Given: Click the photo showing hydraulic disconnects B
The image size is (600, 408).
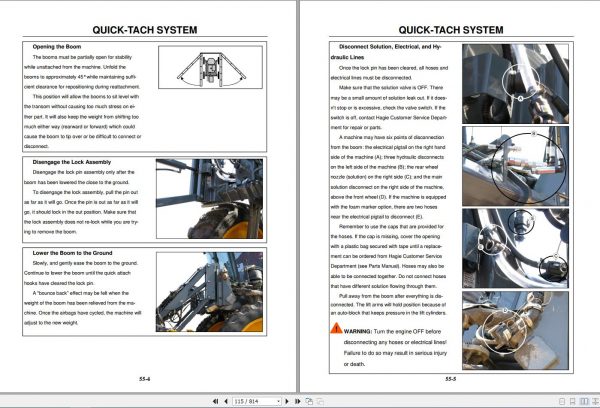Looking at the screenshot, I should point(515,166).
